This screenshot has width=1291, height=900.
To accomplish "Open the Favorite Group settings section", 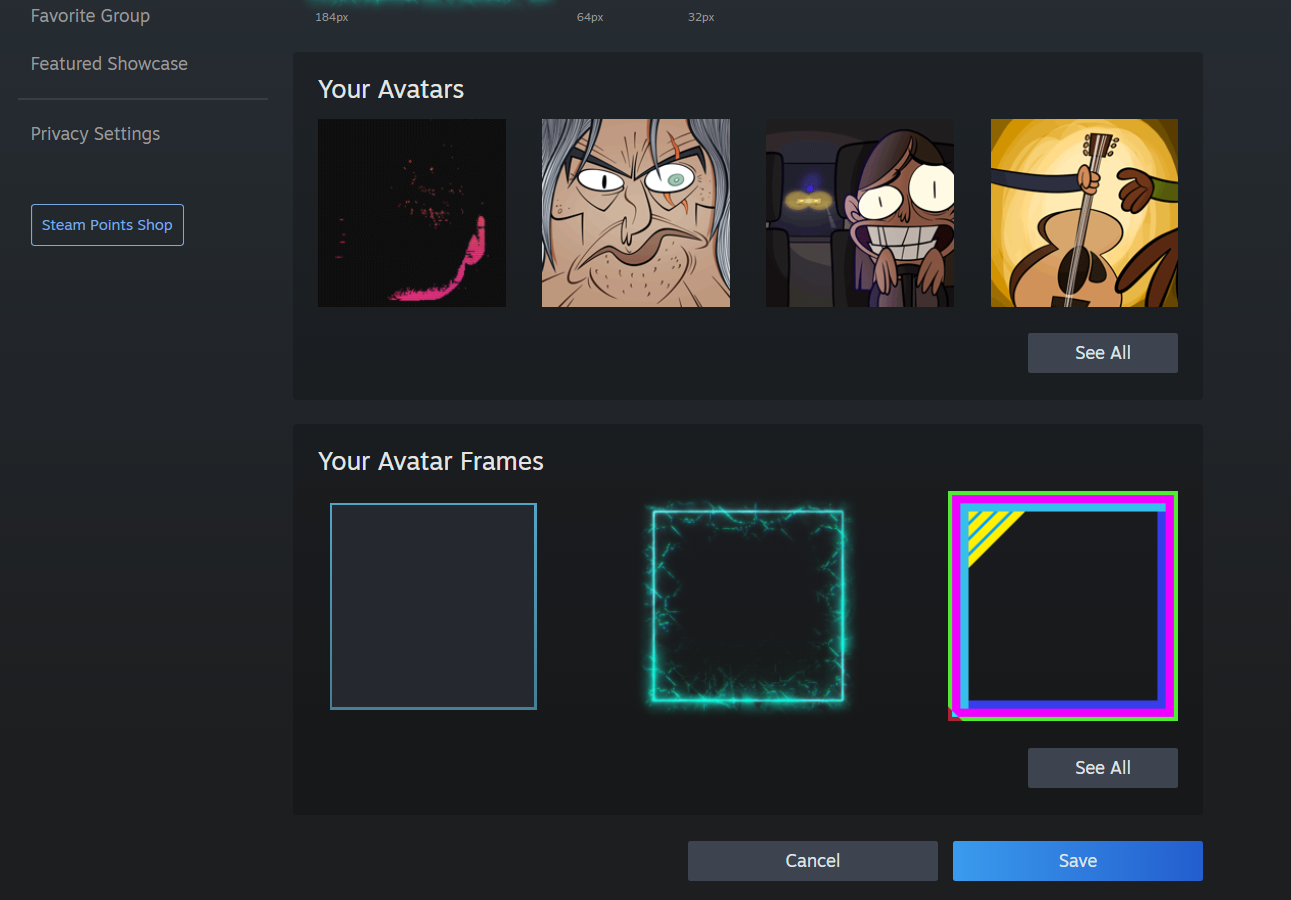I will coord(90,16).
